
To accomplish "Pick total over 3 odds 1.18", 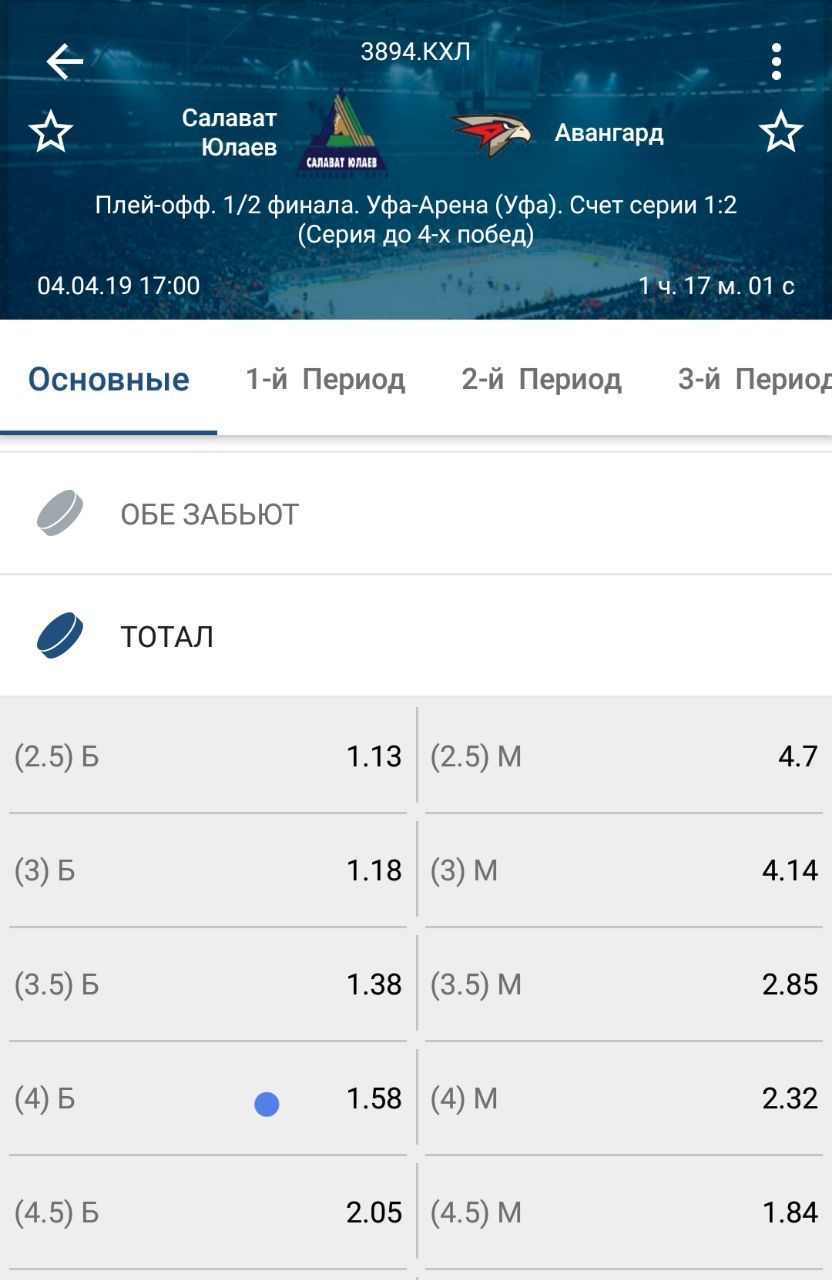I will (x=208, y=870).
